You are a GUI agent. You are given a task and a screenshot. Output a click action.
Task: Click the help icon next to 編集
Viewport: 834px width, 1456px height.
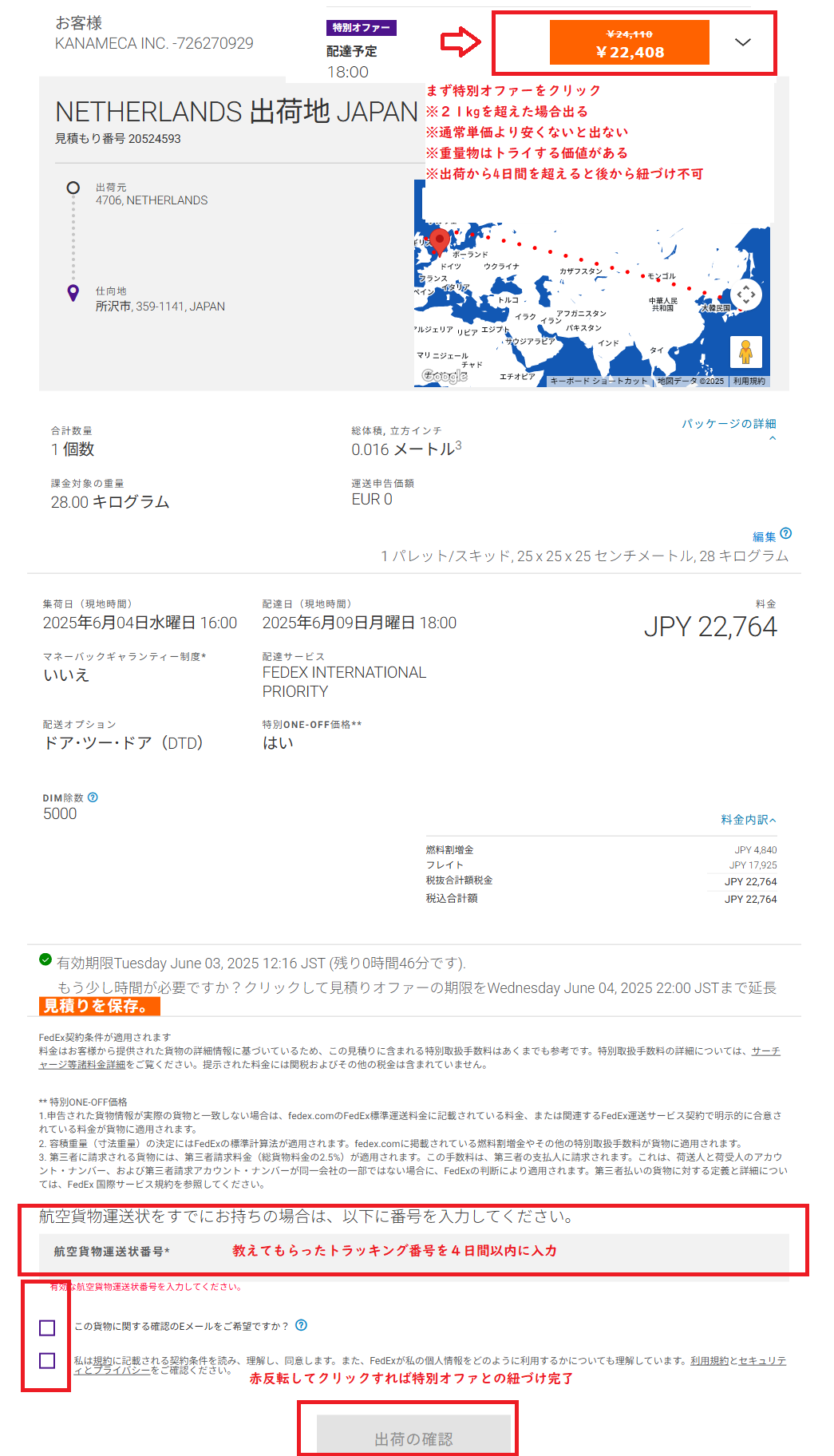(786, 534)
